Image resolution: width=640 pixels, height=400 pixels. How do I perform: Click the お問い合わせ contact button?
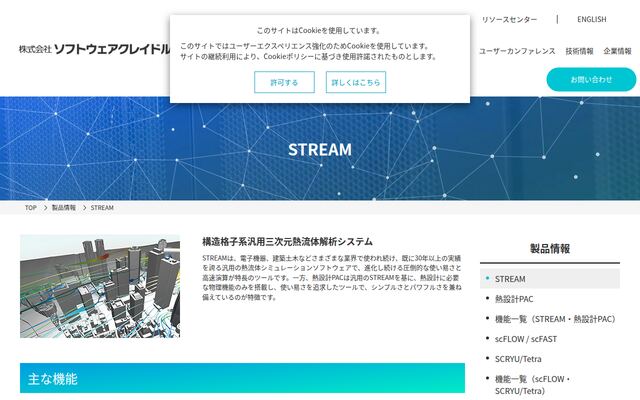[591, 80]
